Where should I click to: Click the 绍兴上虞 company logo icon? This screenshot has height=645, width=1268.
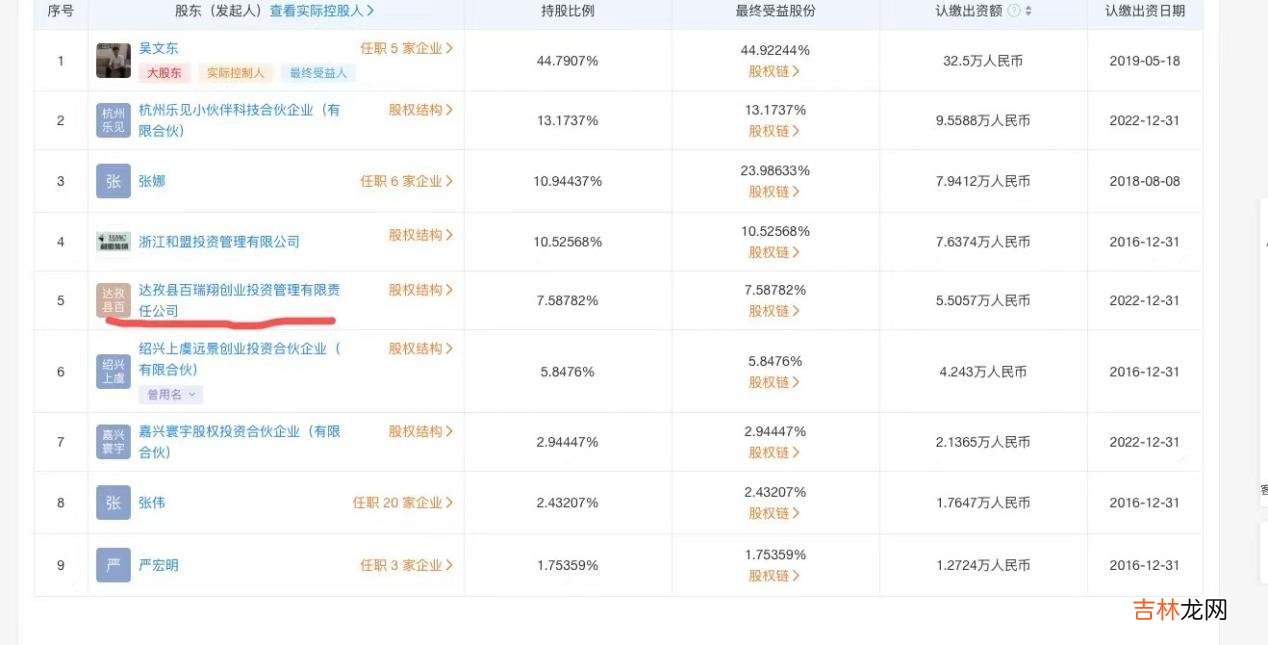113,371
